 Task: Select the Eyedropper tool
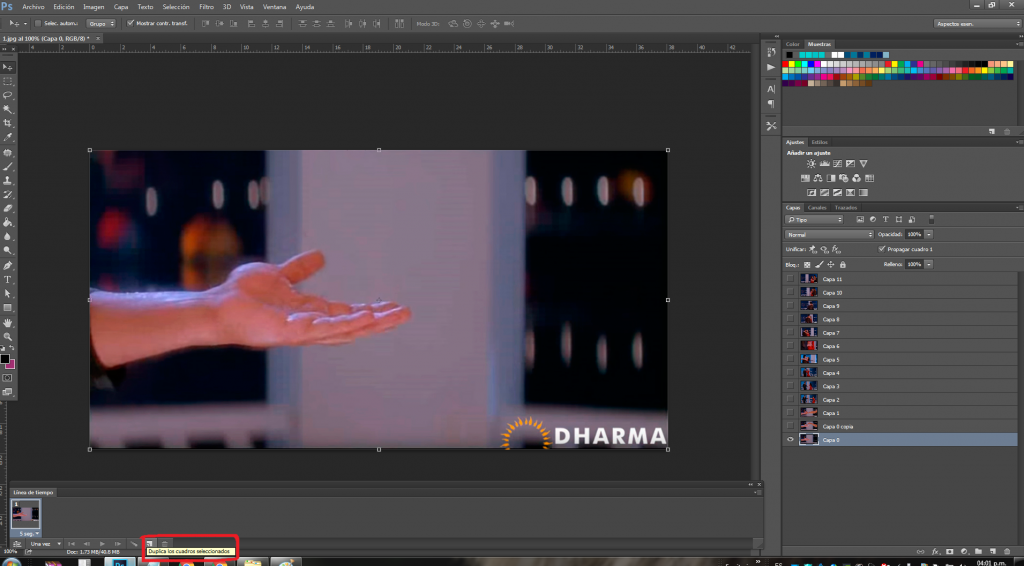pos(8,137)
